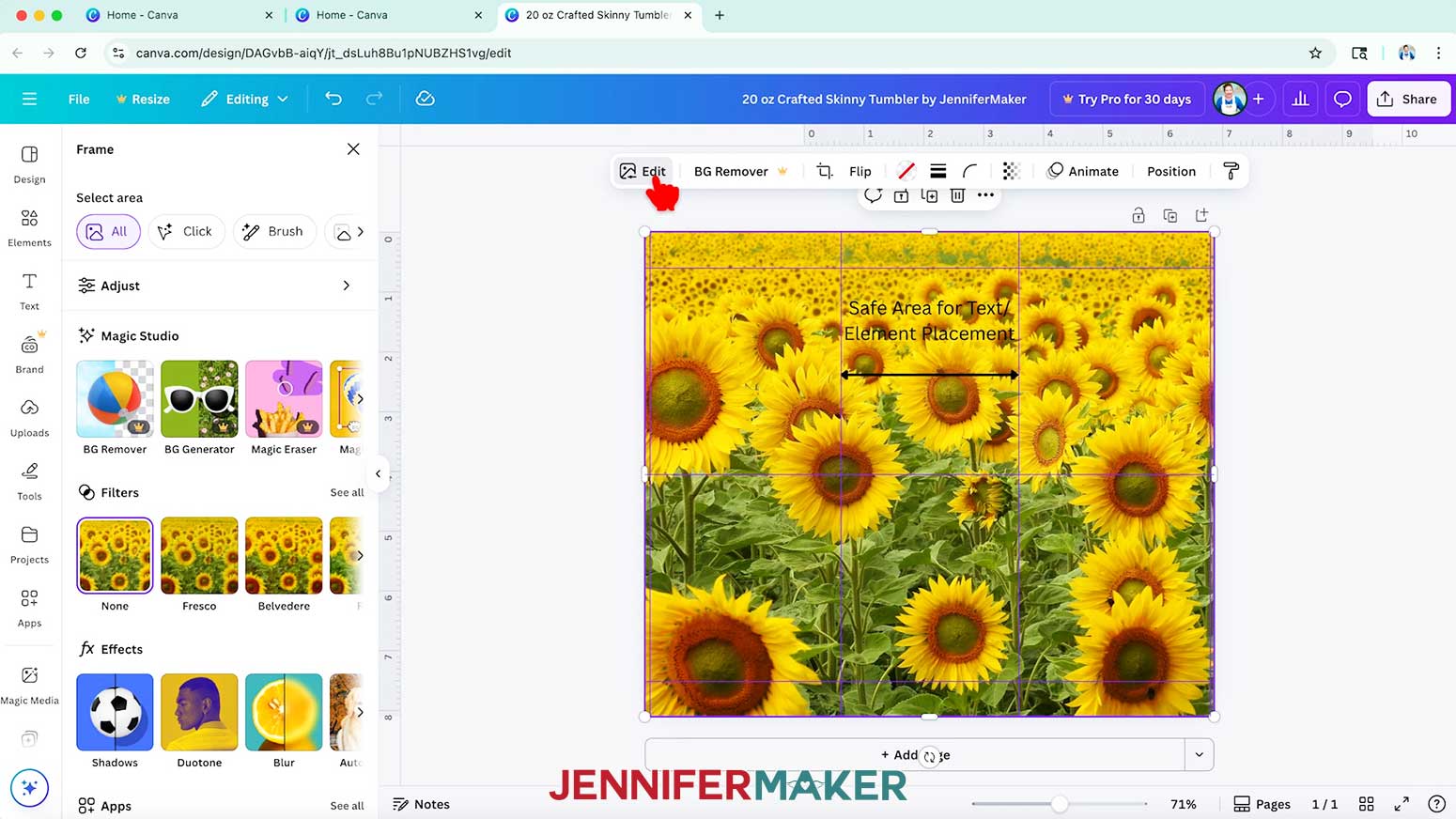Open the Design sidebar panel
1456x819 pixels.
[x=29, y=163]
